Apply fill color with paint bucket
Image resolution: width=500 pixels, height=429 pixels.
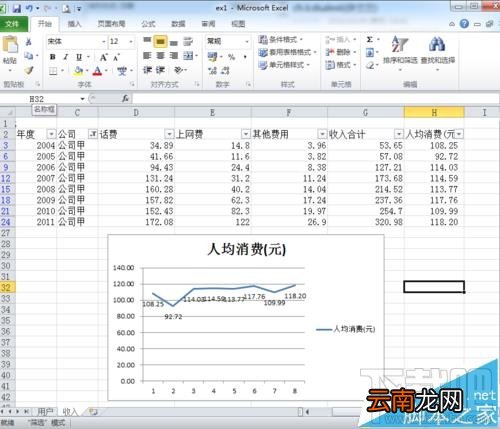coord(78,71)
